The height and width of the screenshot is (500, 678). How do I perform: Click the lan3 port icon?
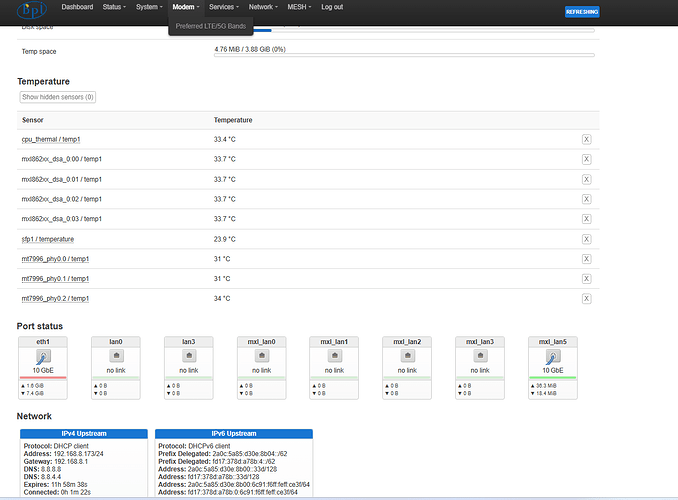coord(188,357)
